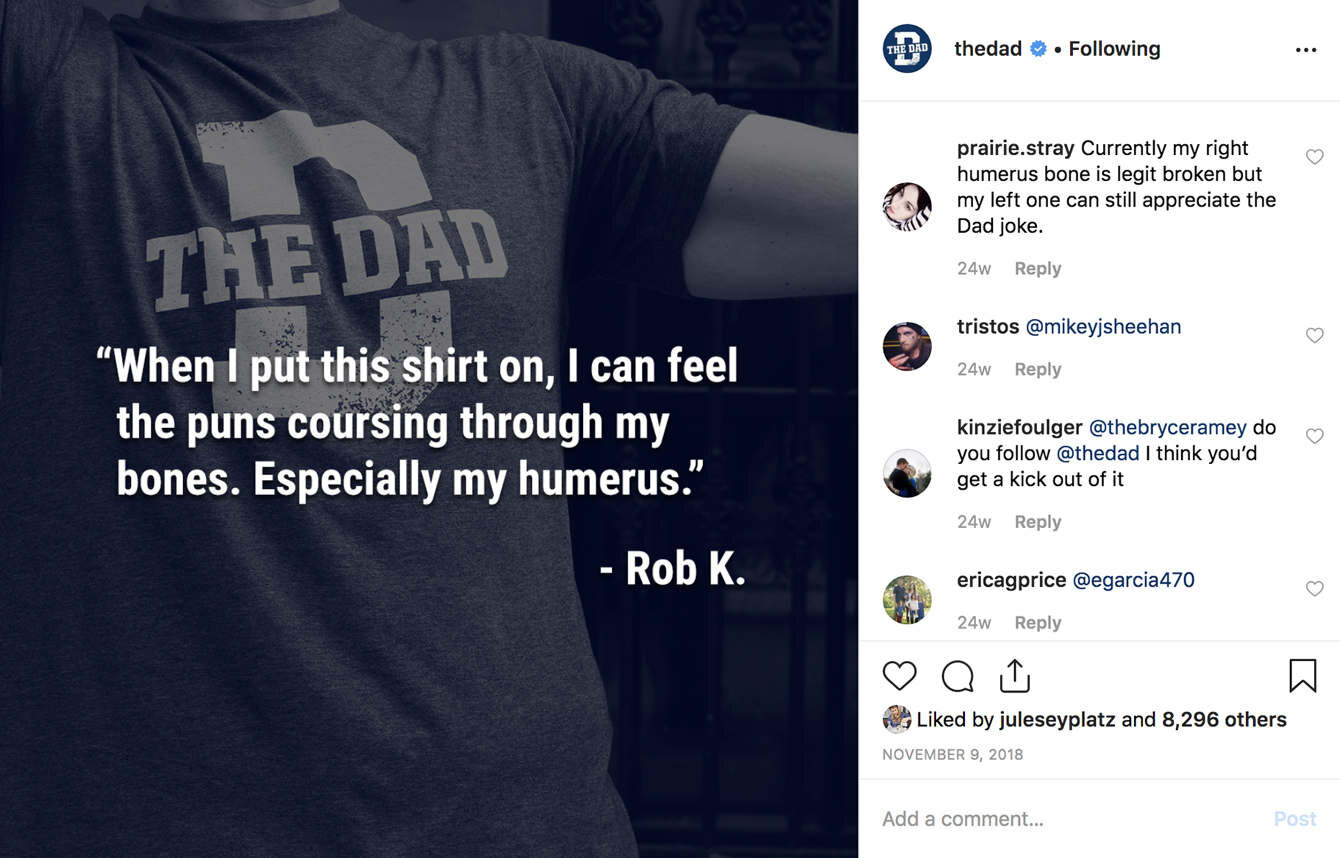Open the @egarcia470 mention link

pyautogui.click(x=1133, y=580)
